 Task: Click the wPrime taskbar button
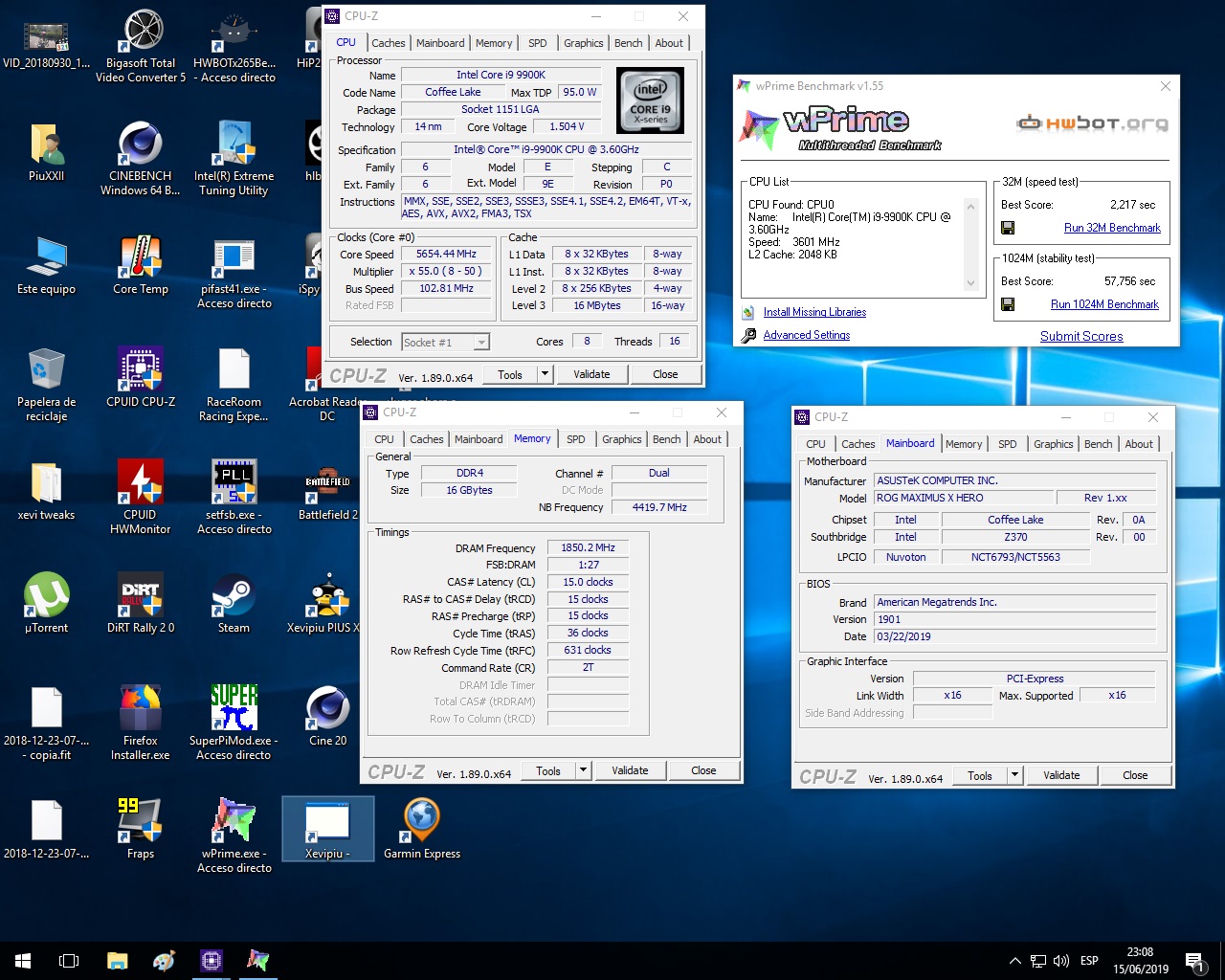click(258, 961)
